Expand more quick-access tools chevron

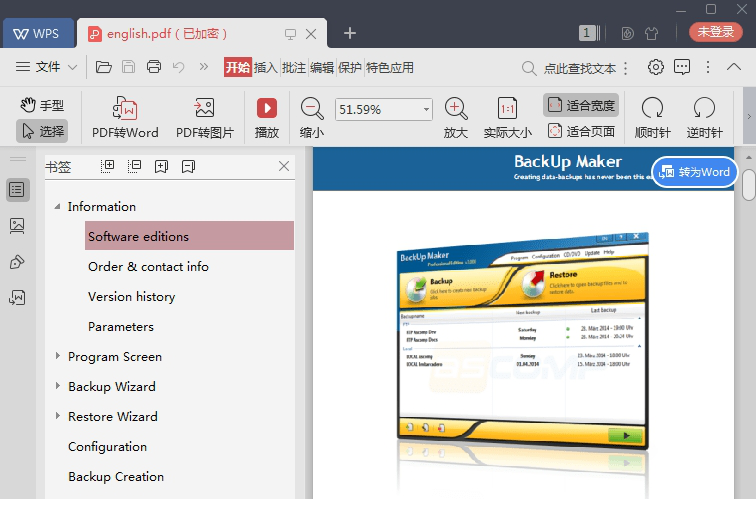click(x=204, y=67)
